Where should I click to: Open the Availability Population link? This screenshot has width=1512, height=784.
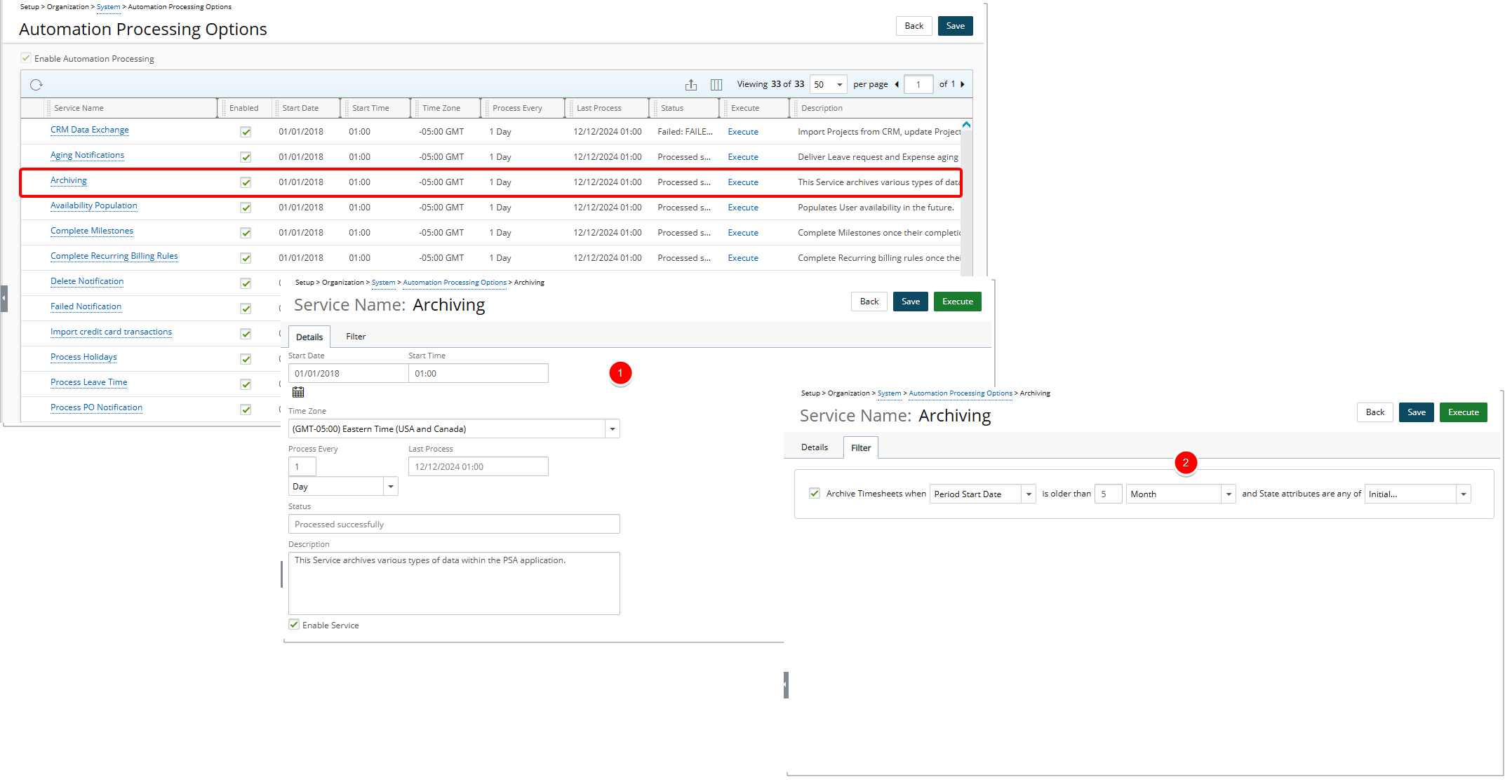tap(94, 205)
